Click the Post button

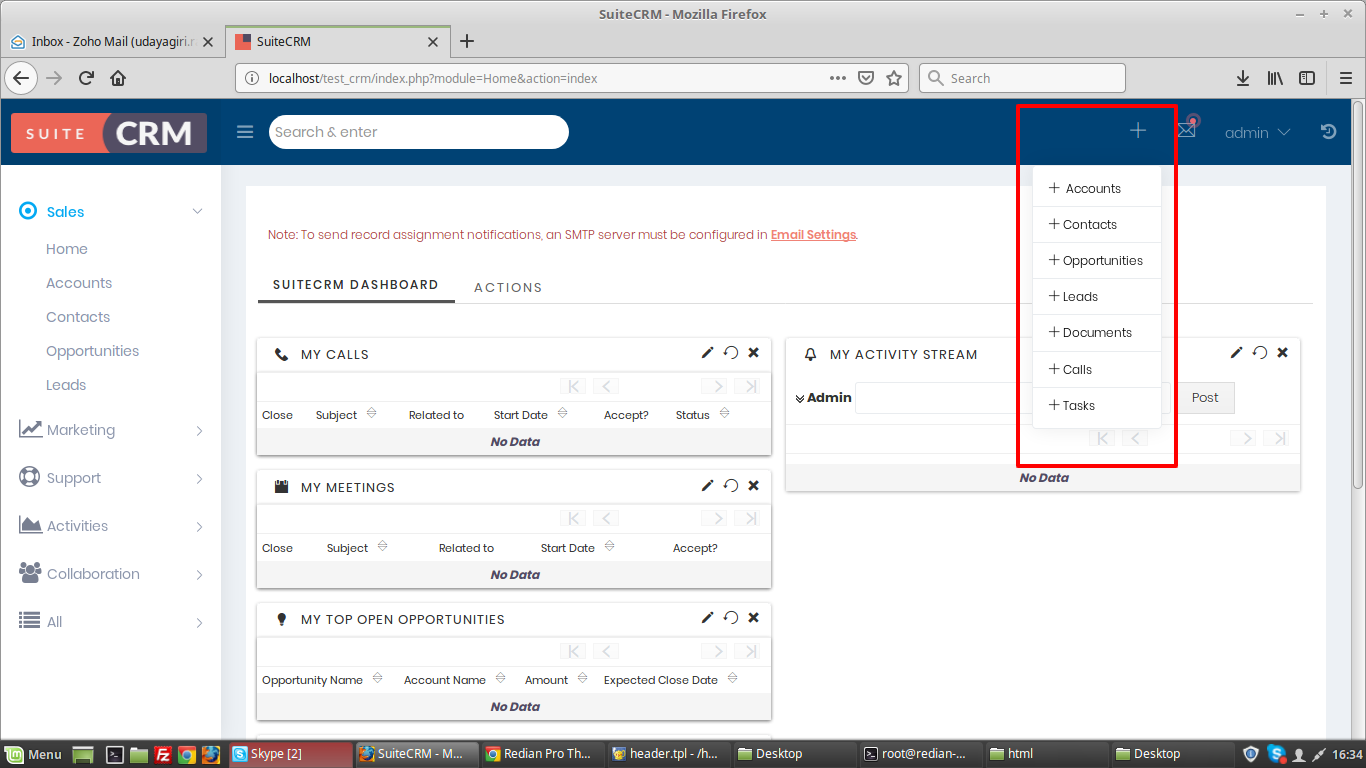(1205, 398)
